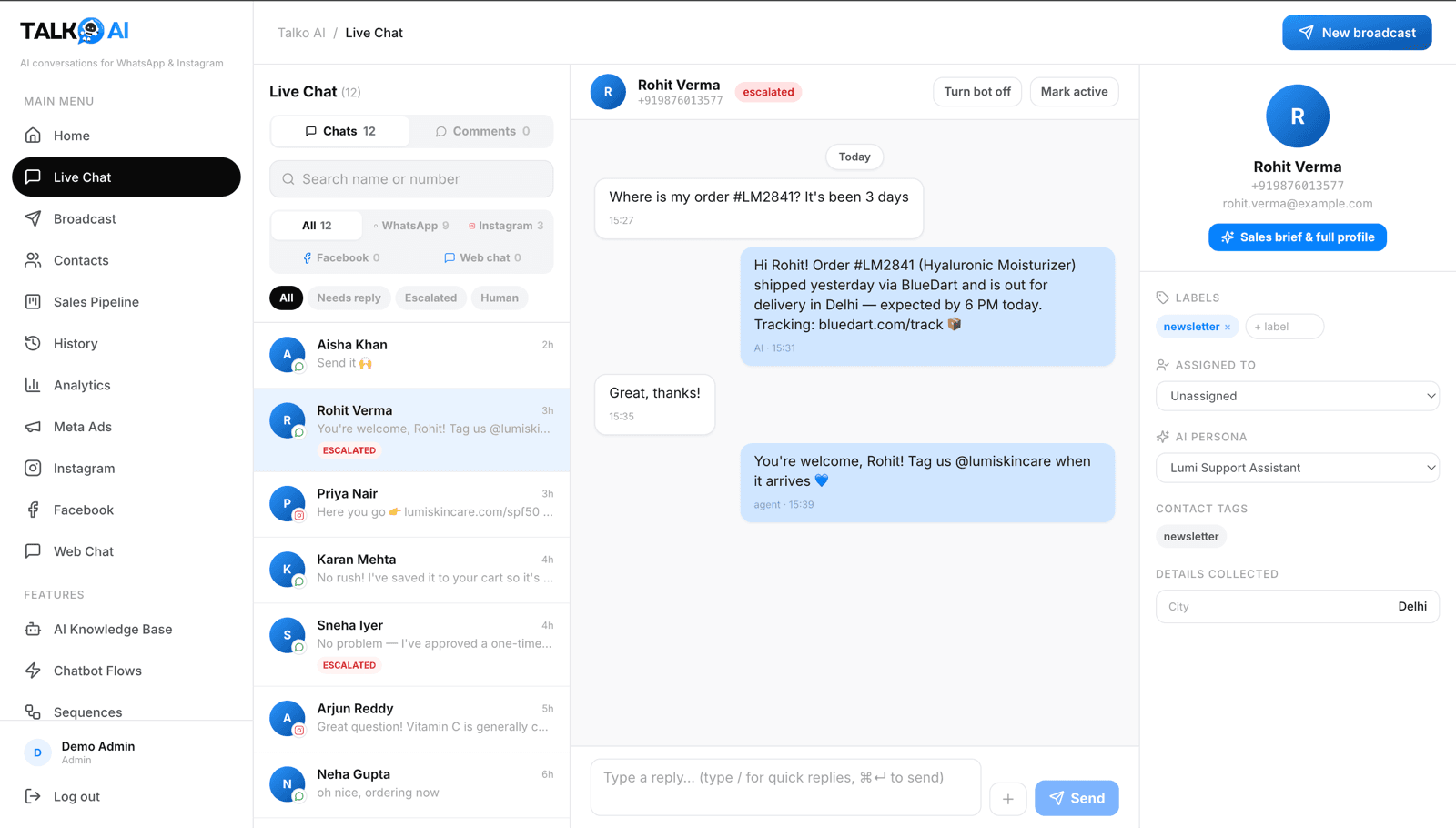This screenshot has width=1456, height=828.
Task: Send the reply message
Action: tap(1077, 798)
